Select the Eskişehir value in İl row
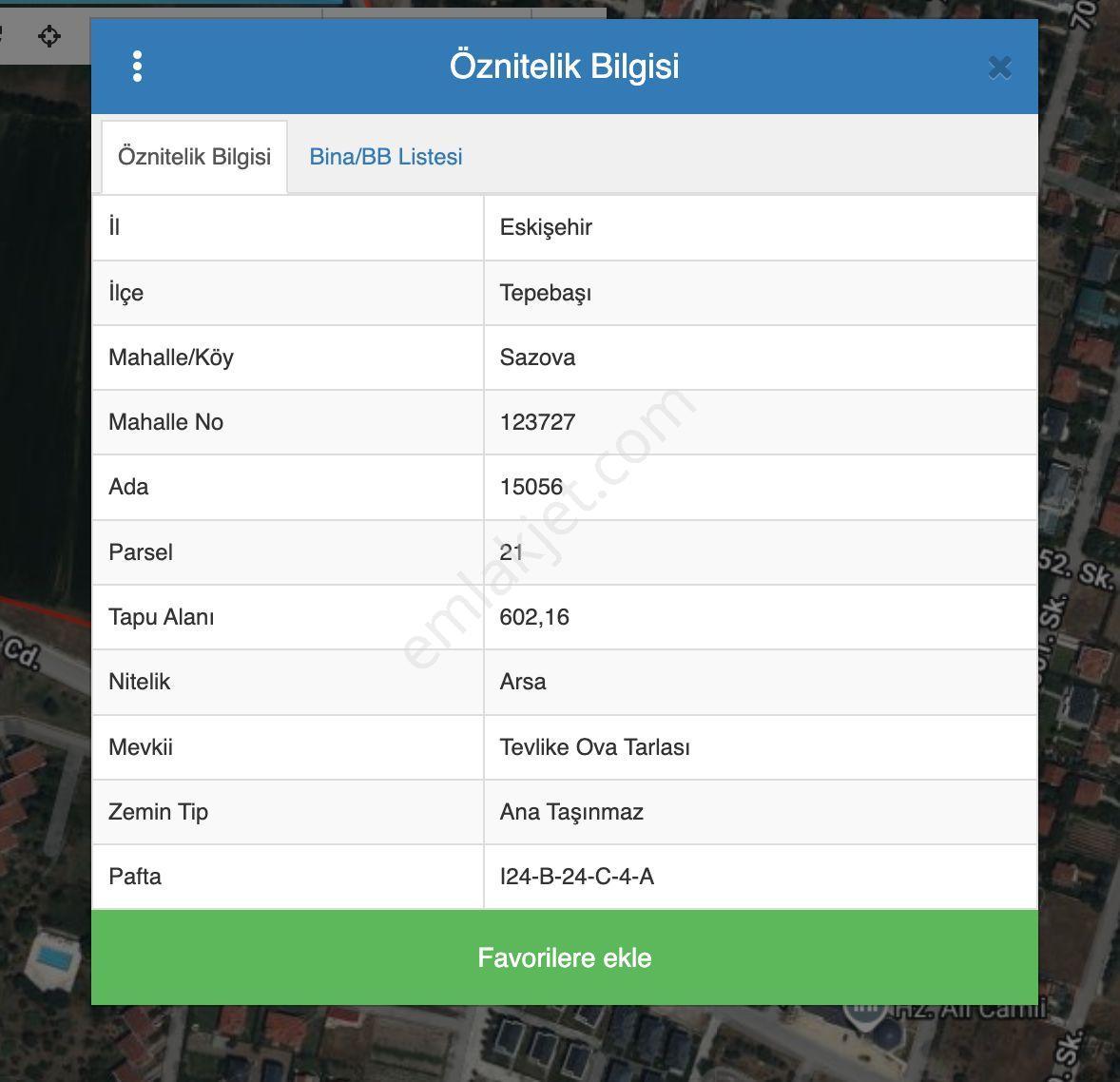 pos(546,227)
